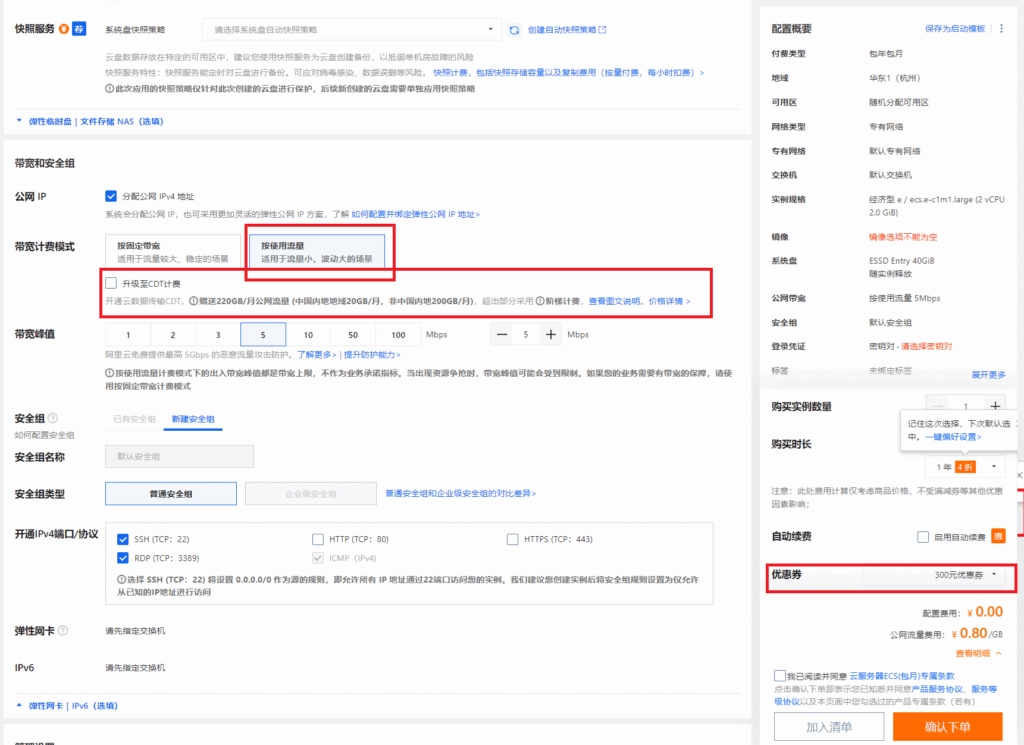
Task: Tick the 启用自动续费 checkbox
Action: coord(923,537)
